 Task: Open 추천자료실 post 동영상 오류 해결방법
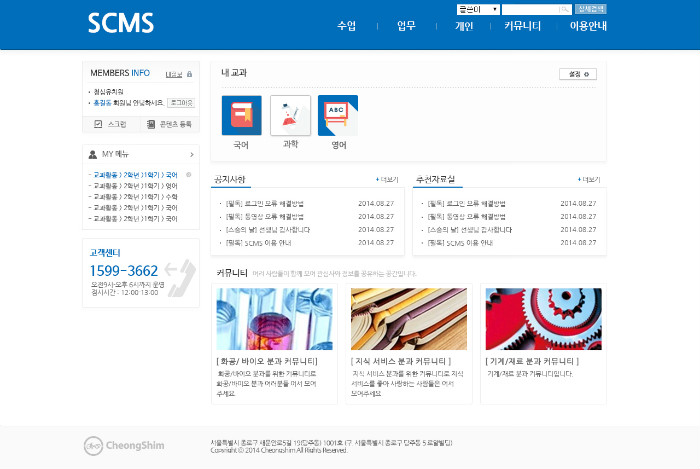pos(467,216)
